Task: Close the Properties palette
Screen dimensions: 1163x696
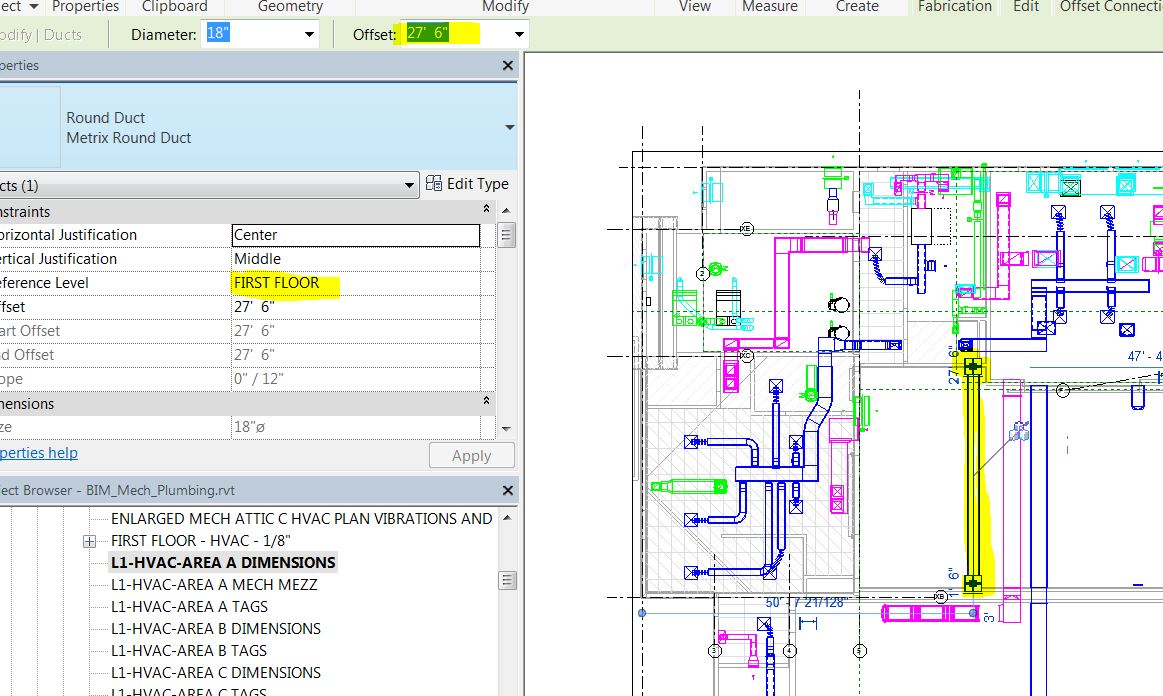Action: pyautogui.click(x=508, y=65)
